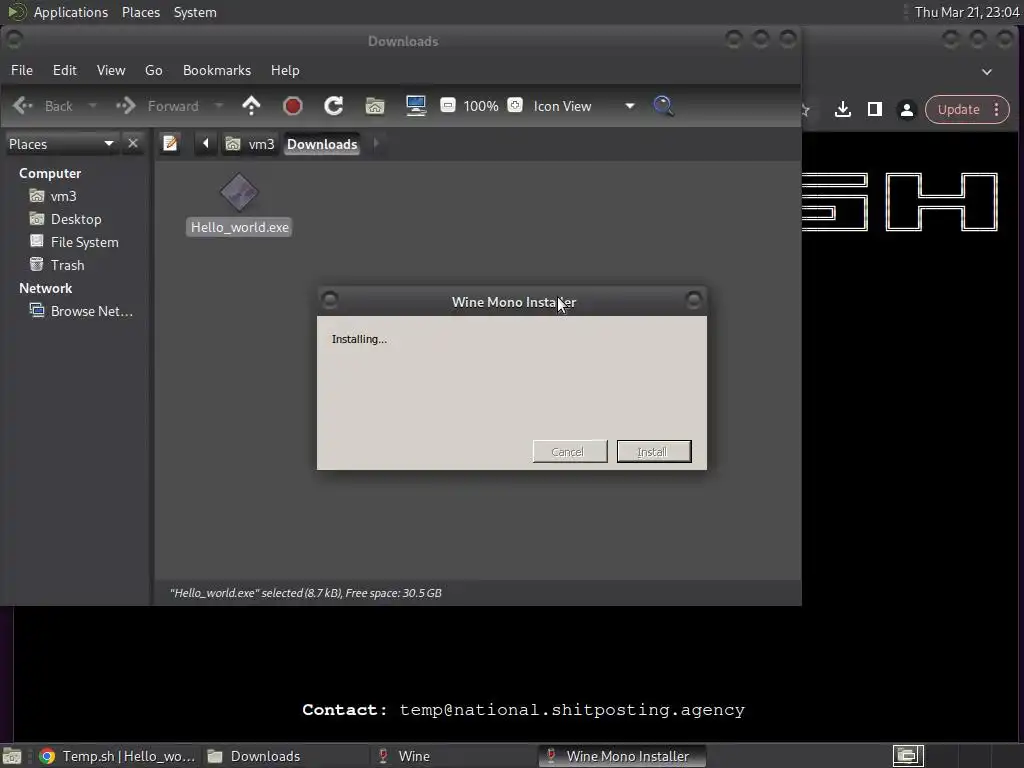Screen dimensions: 1024x768
Task: Click the Downloads breadcrumb button
Action: pos(322,144)
